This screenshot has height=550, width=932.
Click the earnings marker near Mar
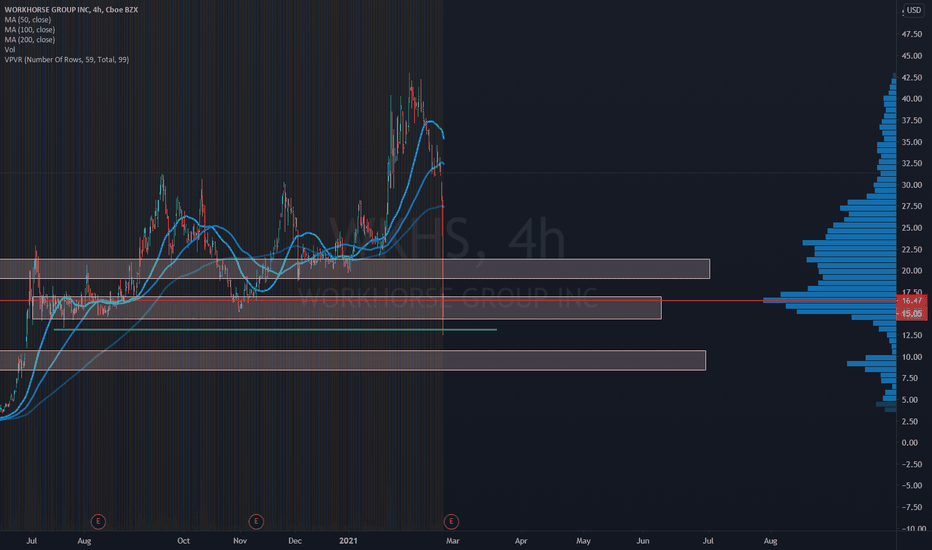click(x=451, y=521)
